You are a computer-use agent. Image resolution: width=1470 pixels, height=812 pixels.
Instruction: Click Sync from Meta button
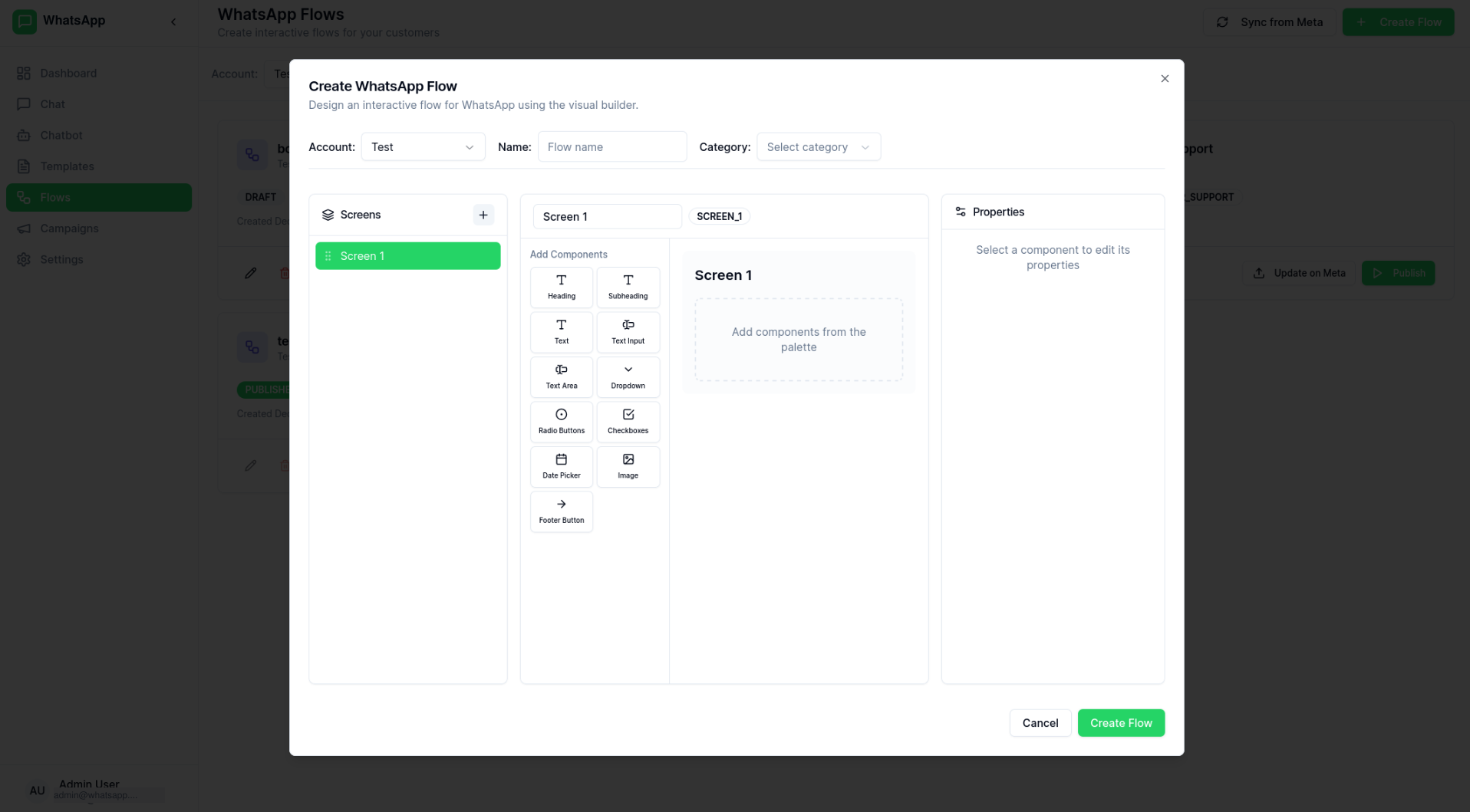(x=1269, y=22)
